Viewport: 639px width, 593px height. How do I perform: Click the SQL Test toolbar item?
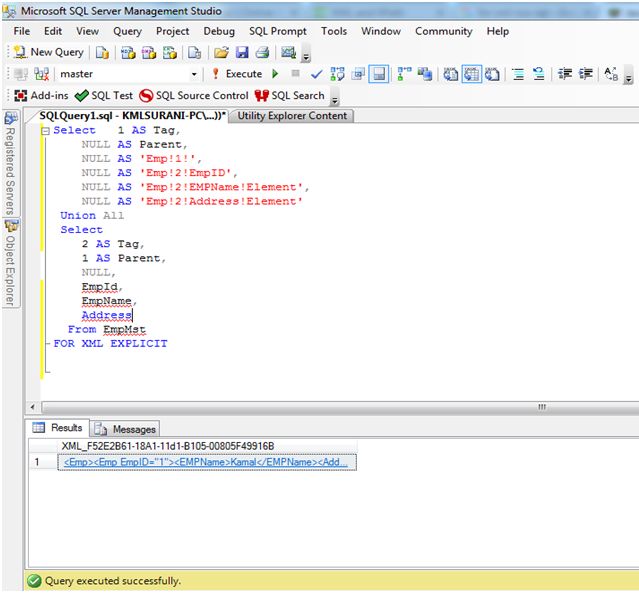[x=104, y=96]
